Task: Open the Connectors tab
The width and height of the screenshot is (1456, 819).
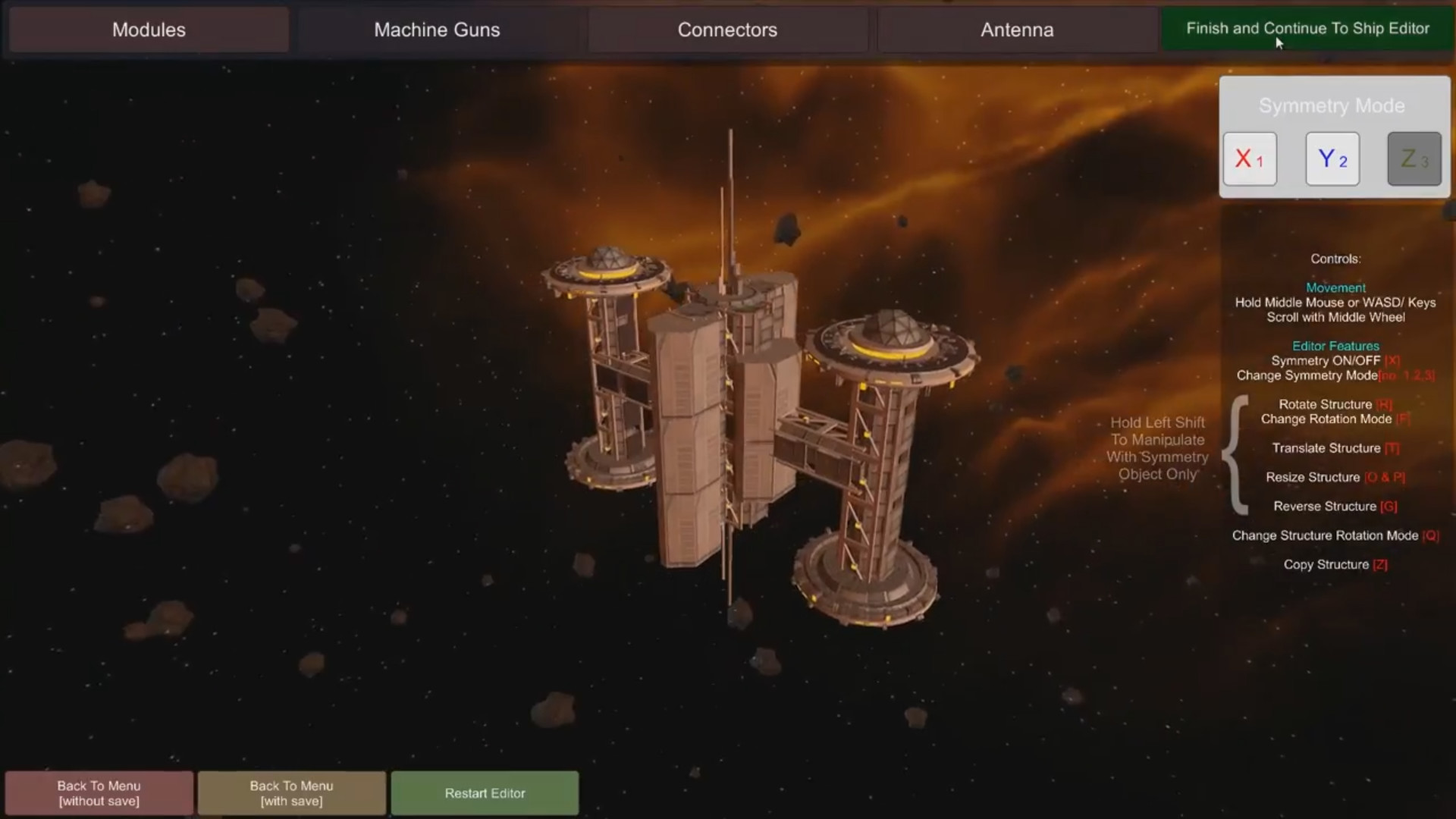Action: point(727,30)
